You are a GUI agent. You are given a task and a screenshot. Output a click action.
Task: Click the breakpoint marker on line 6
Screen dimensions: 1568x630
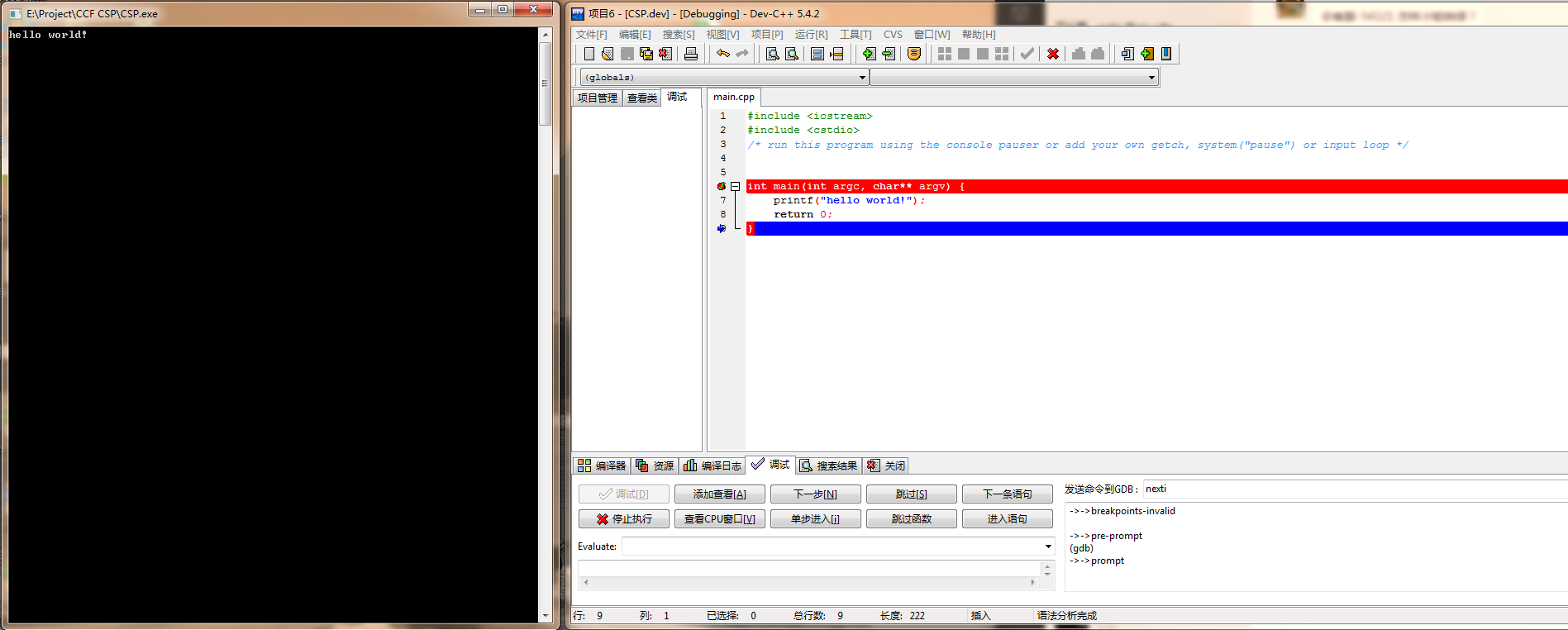click(x=722, y=187)
